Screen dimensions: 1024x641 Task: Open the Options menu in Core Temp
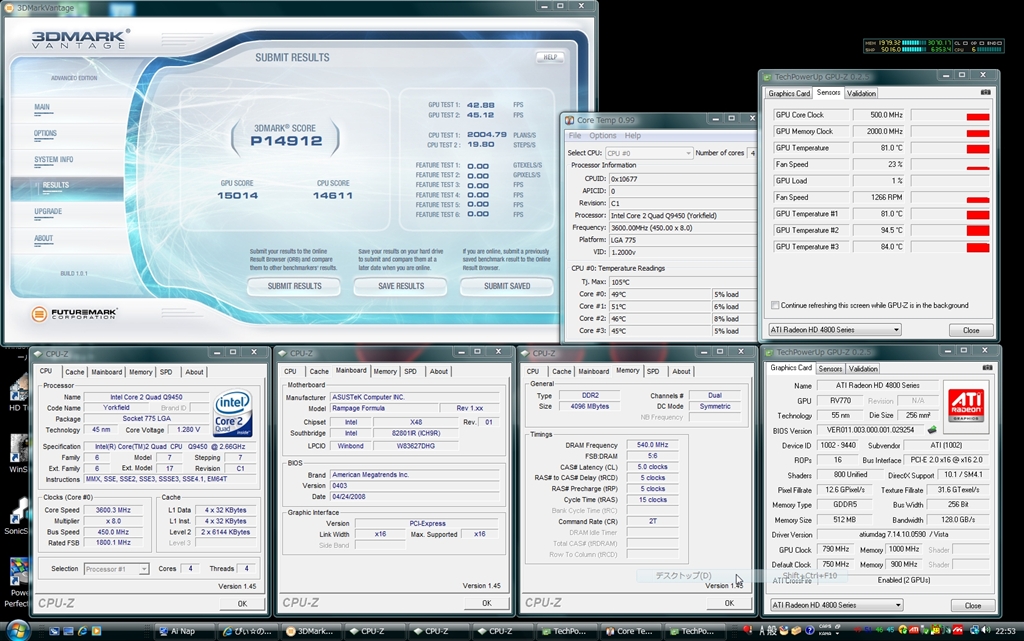[x=603, y=136]
